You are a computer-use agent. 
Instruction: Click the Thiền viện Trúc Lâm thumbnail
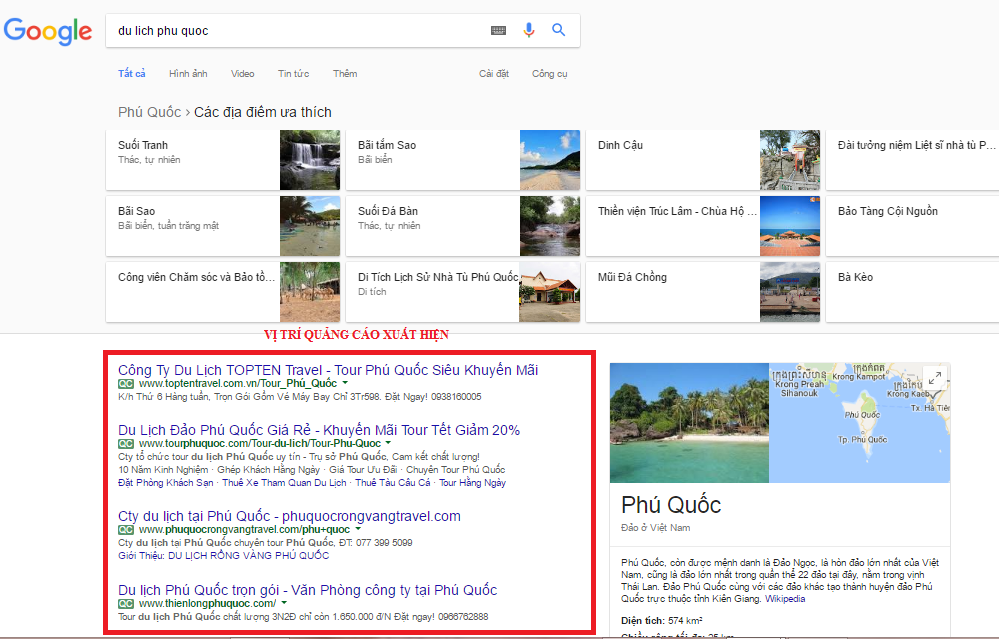790,226
